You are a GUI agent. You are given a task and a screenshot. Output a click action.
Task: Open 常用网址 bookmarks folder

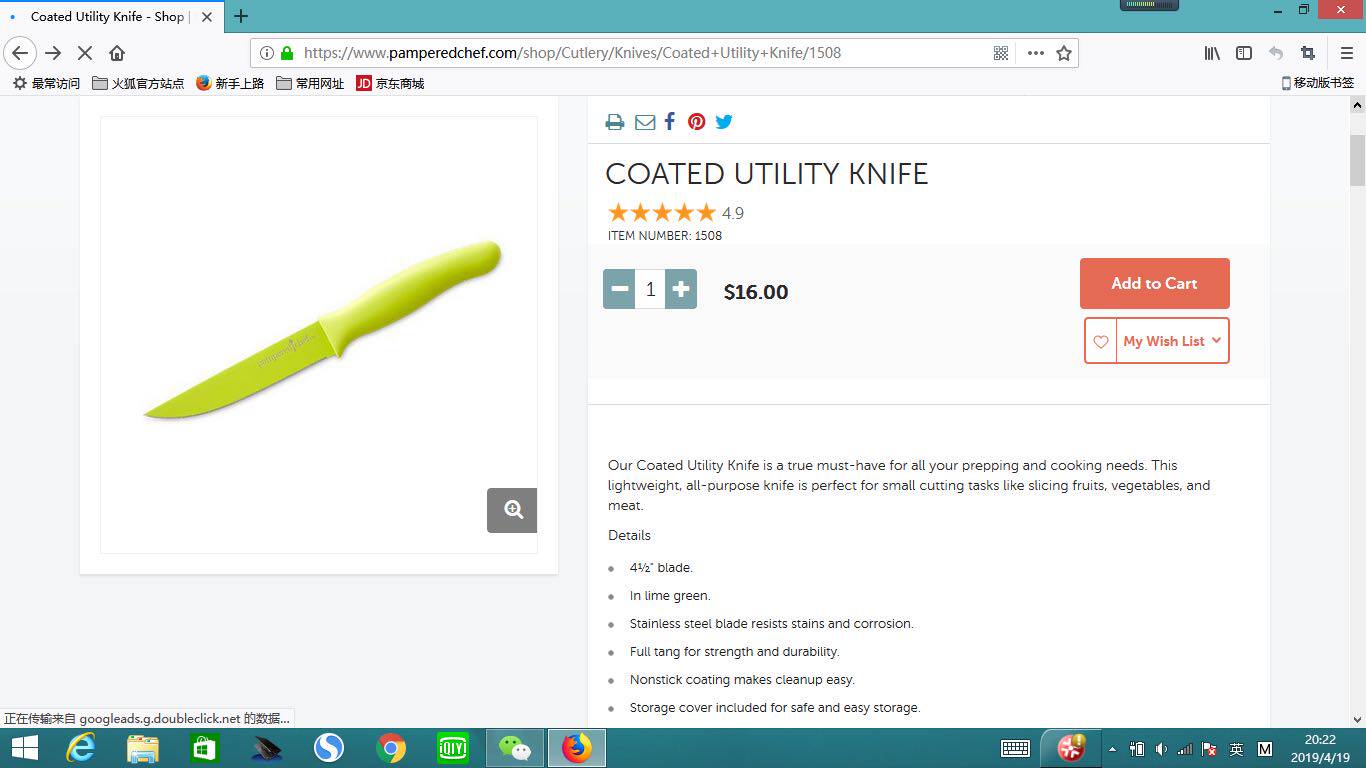pyautogui.click(x=310, y=84)
